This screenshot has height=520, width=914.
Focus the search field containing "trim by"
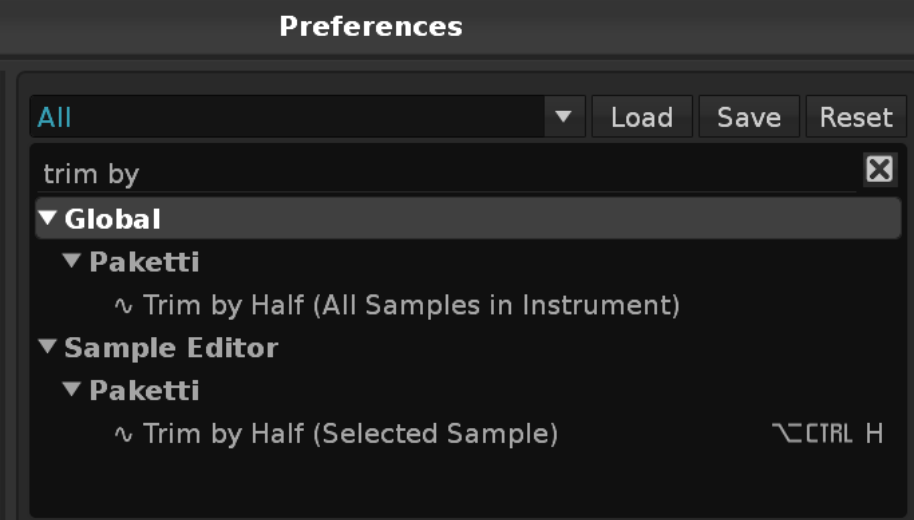[x=440, y=174]
